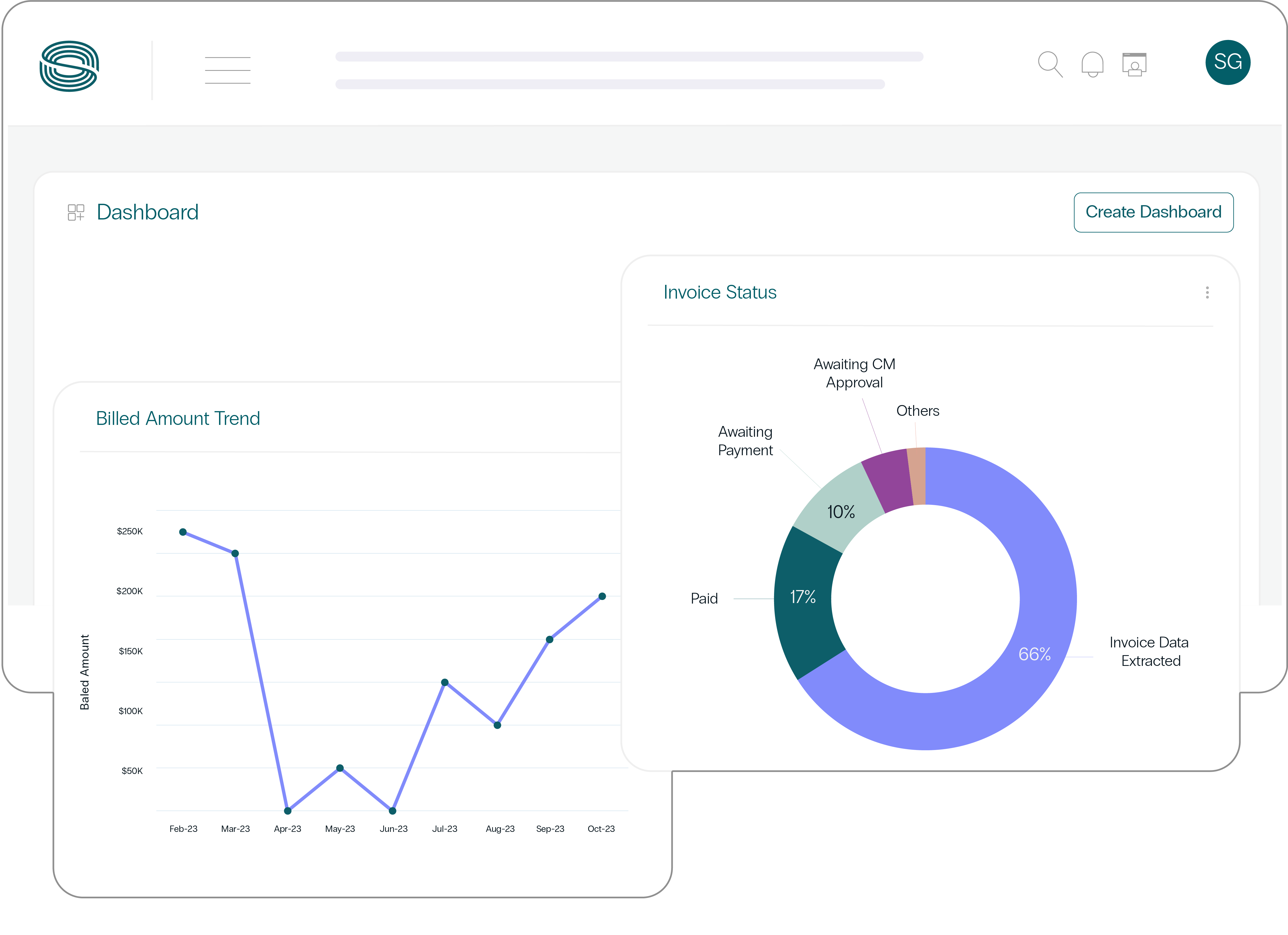Click the Invoice Status title
1288x935 pixels.
tap(719, 292)
